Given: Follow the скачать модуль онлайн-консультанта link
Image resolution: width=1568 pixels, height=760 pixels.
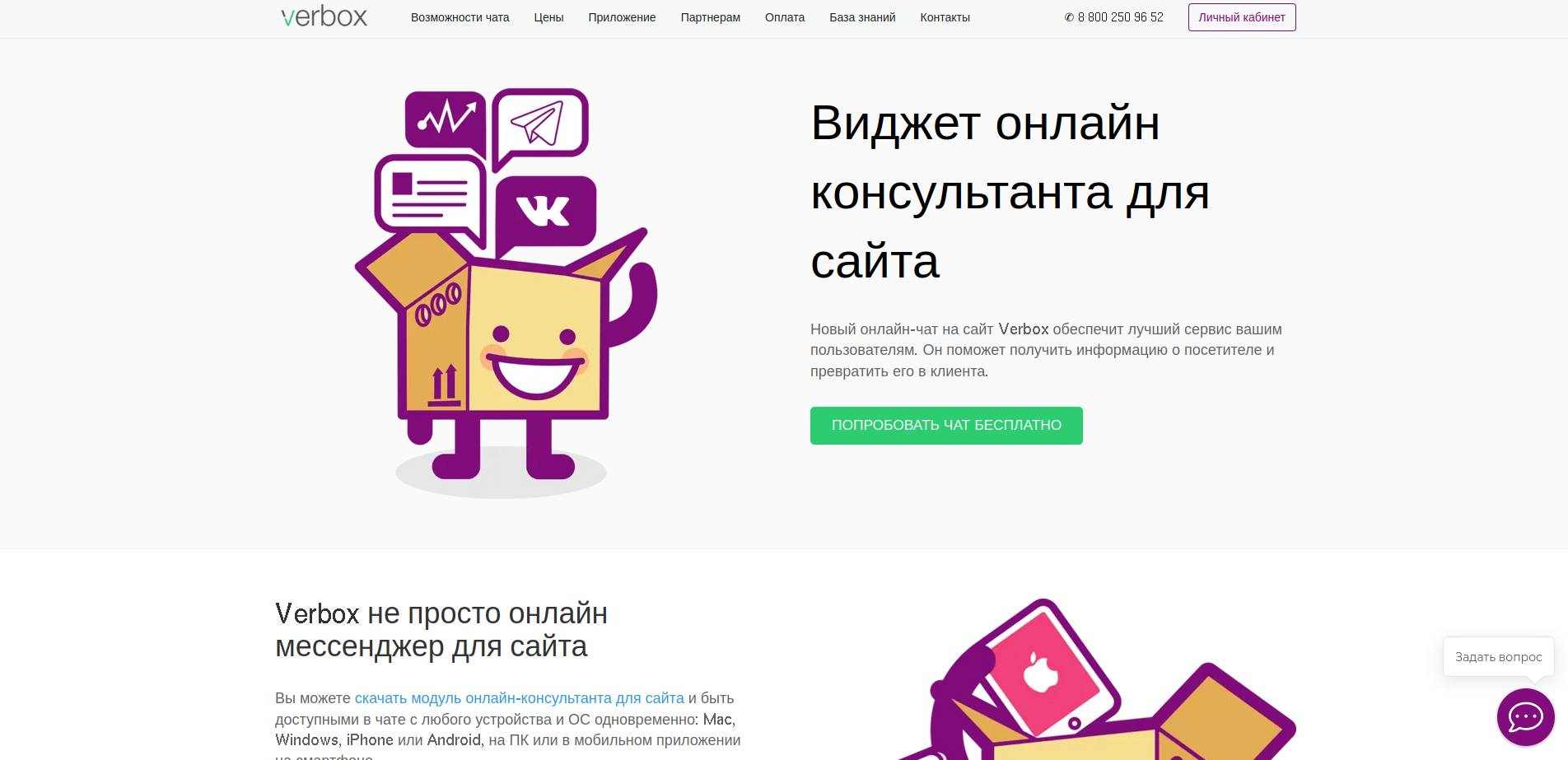Looking at the screenshot, I should click(x=520, y=698).
